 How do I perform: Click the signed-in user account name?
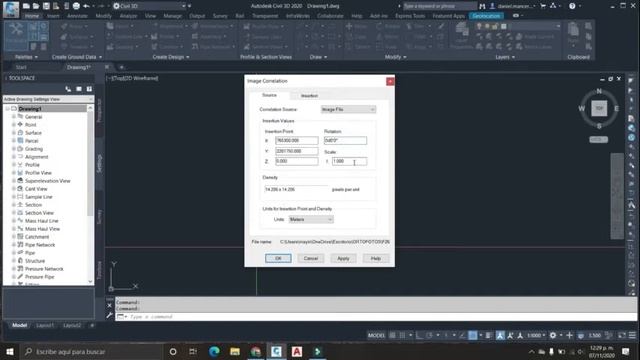pos(516,6)
